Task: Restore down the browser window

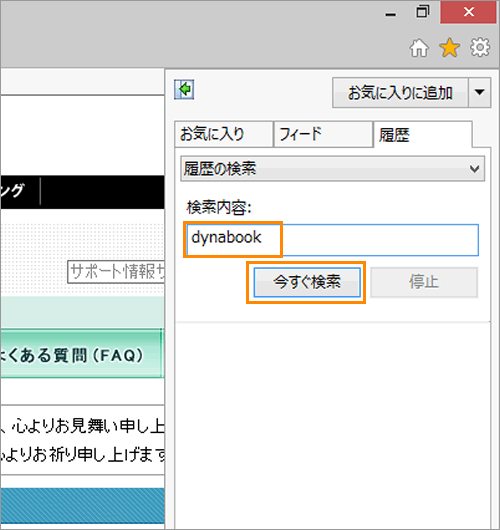Action: pyautogui.click(x=423, y=12)
